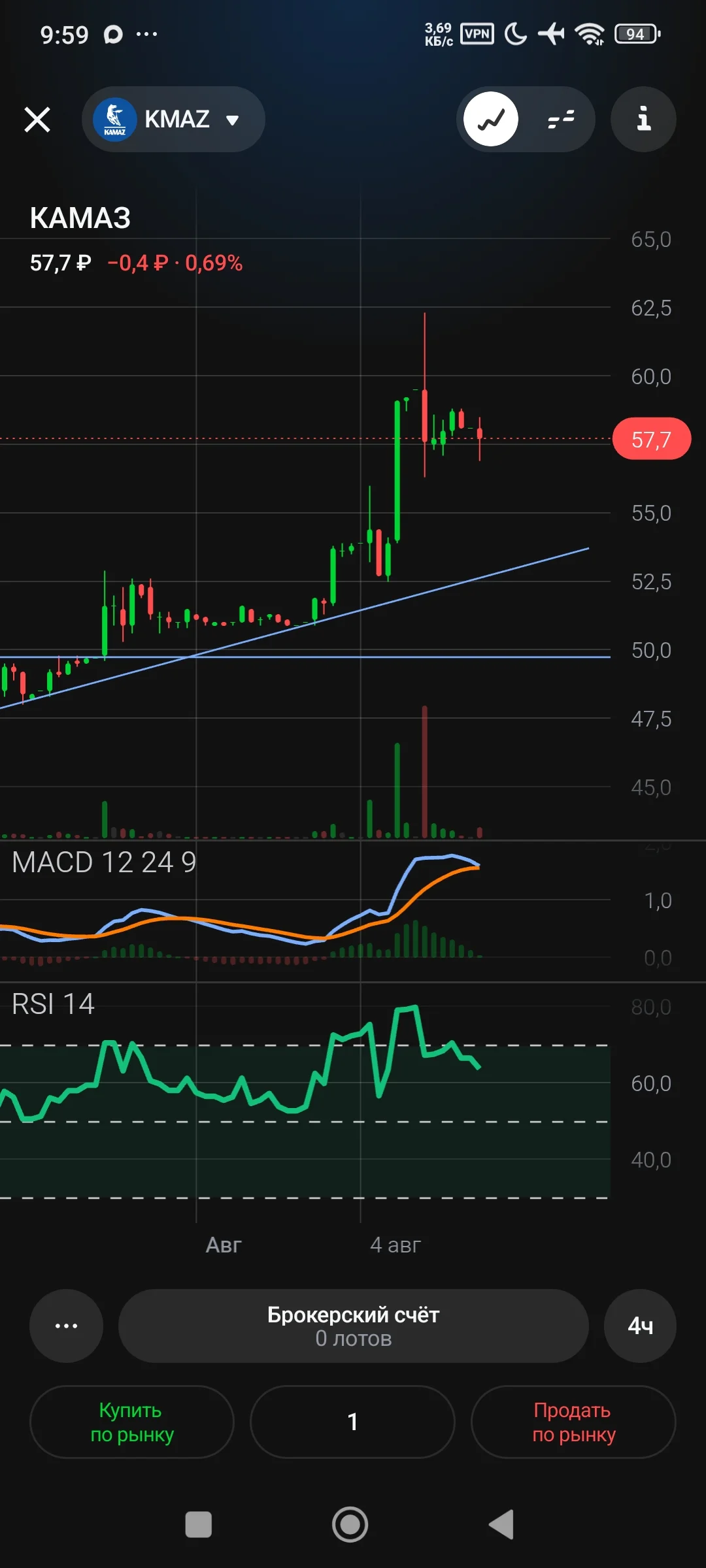706x1568 pixels.
Task: Switch to line chart mode
Action: point(491,120)
